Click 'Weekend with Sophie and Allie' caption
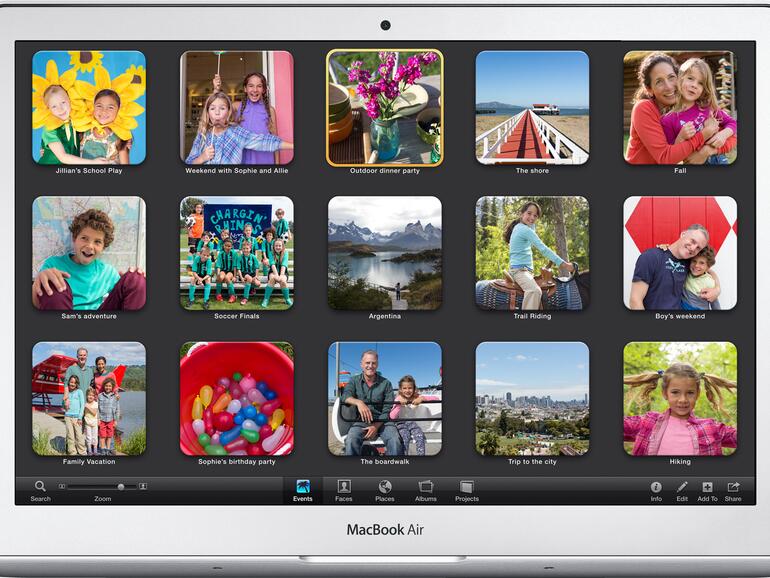Screen dimensions: 770x578 [x=237, y=171]
